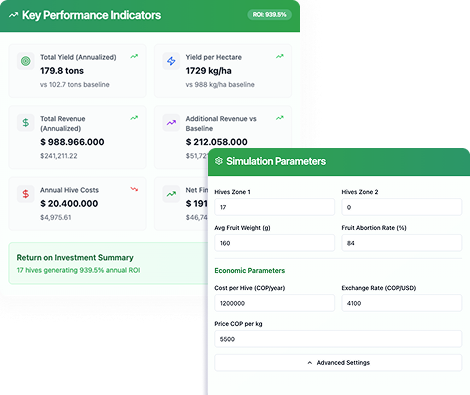Click the up-trend arrow on Yield per Hectare card
Viewport: 470px width, 395px height.
[x=280, y=56]
